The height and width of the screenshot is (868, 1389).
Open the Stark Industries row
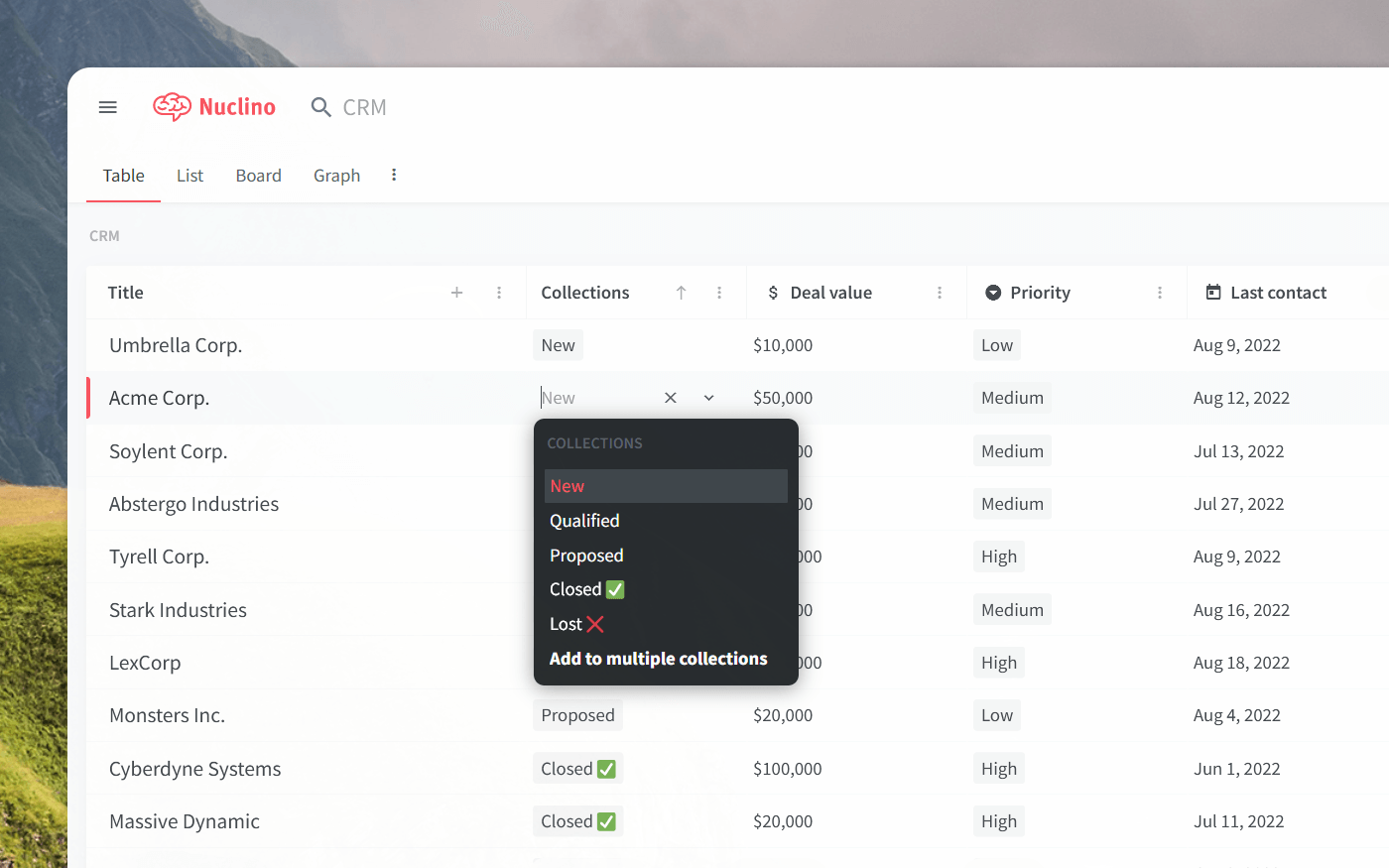coord(178,610)
